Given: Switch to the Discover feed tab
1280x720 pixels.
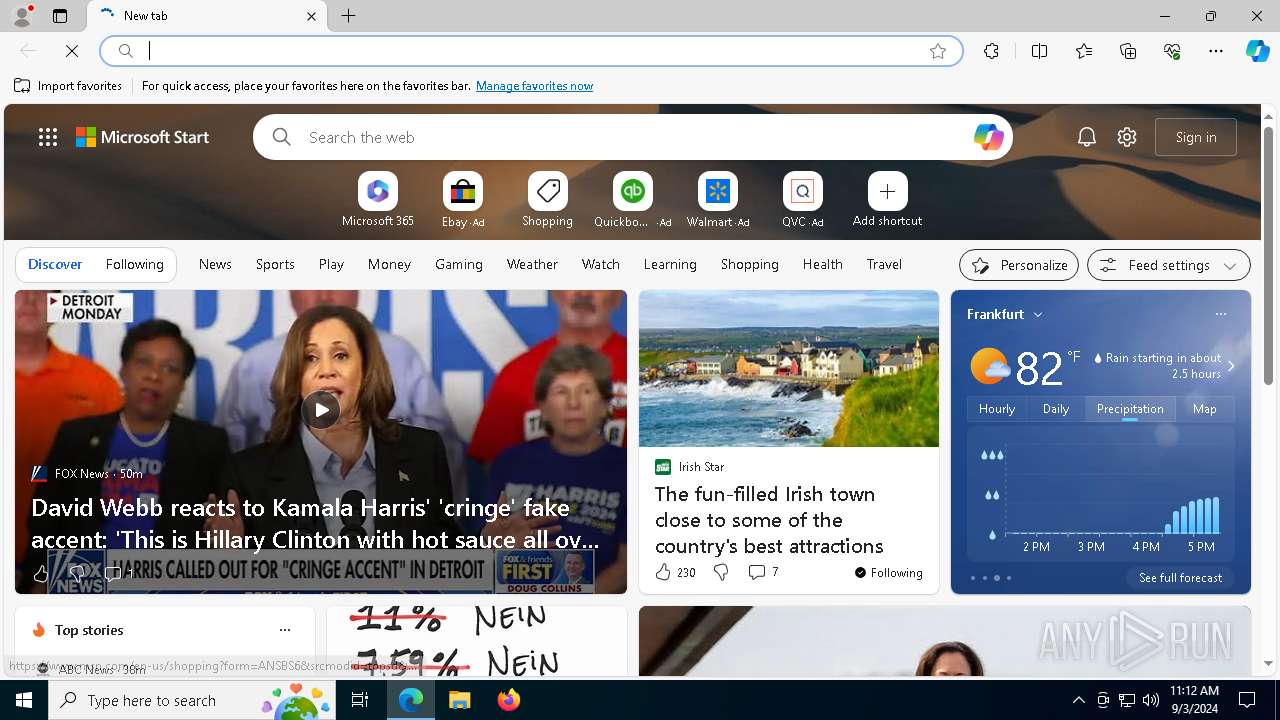Looking at the screenshot, I should pos(55,264).
